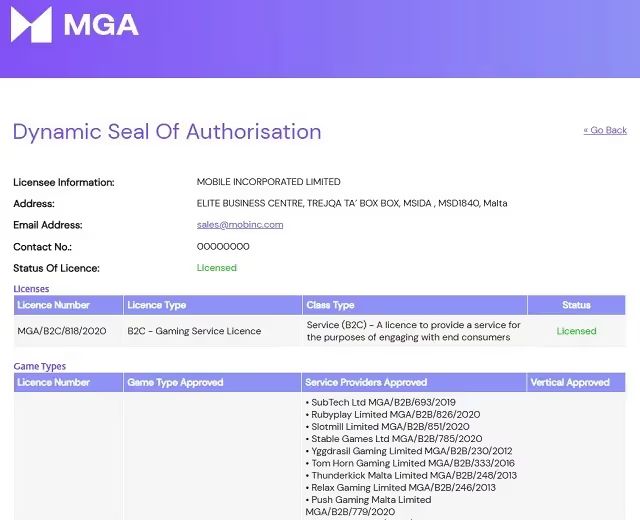Click the green Licensed status in table row
Image resolution: width=640 pixels, height=520 pixels.
point(576,331)
